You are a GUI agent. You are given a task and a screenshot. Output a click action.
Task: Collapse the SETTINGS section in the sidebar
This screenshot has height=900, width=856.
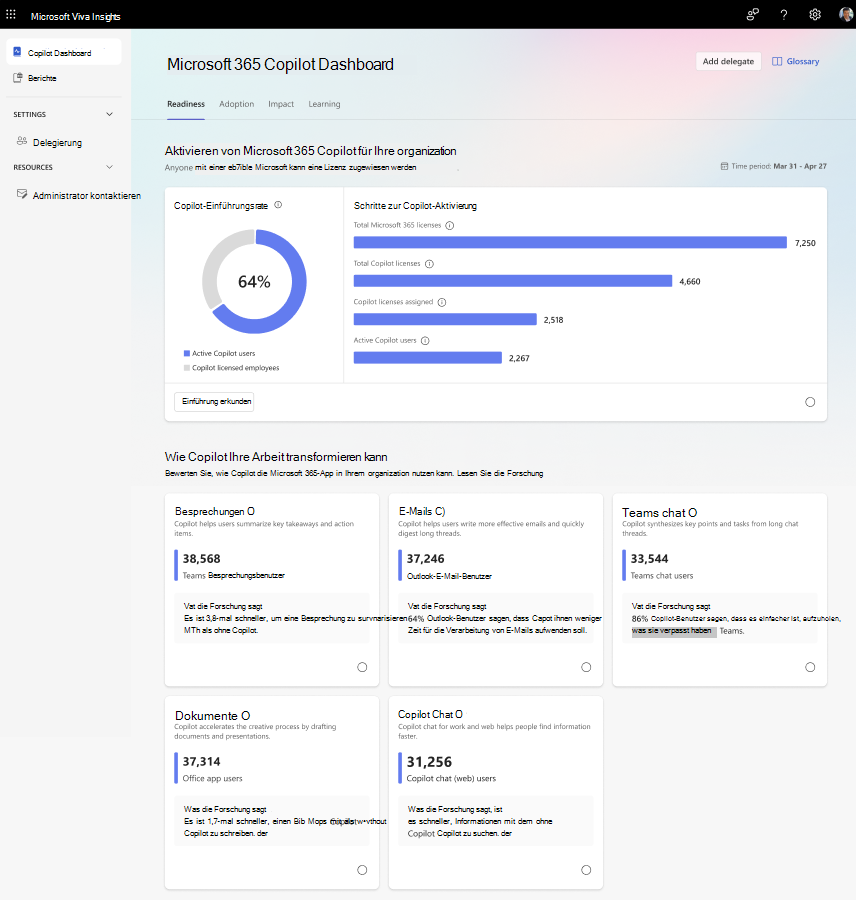[108, 114]
